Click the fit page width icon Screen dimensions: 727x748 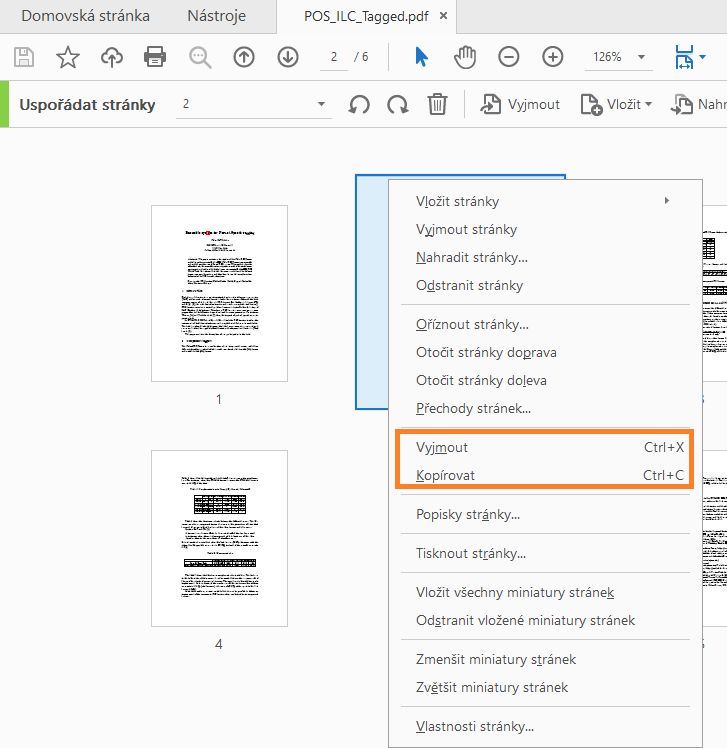click(684, 57)
